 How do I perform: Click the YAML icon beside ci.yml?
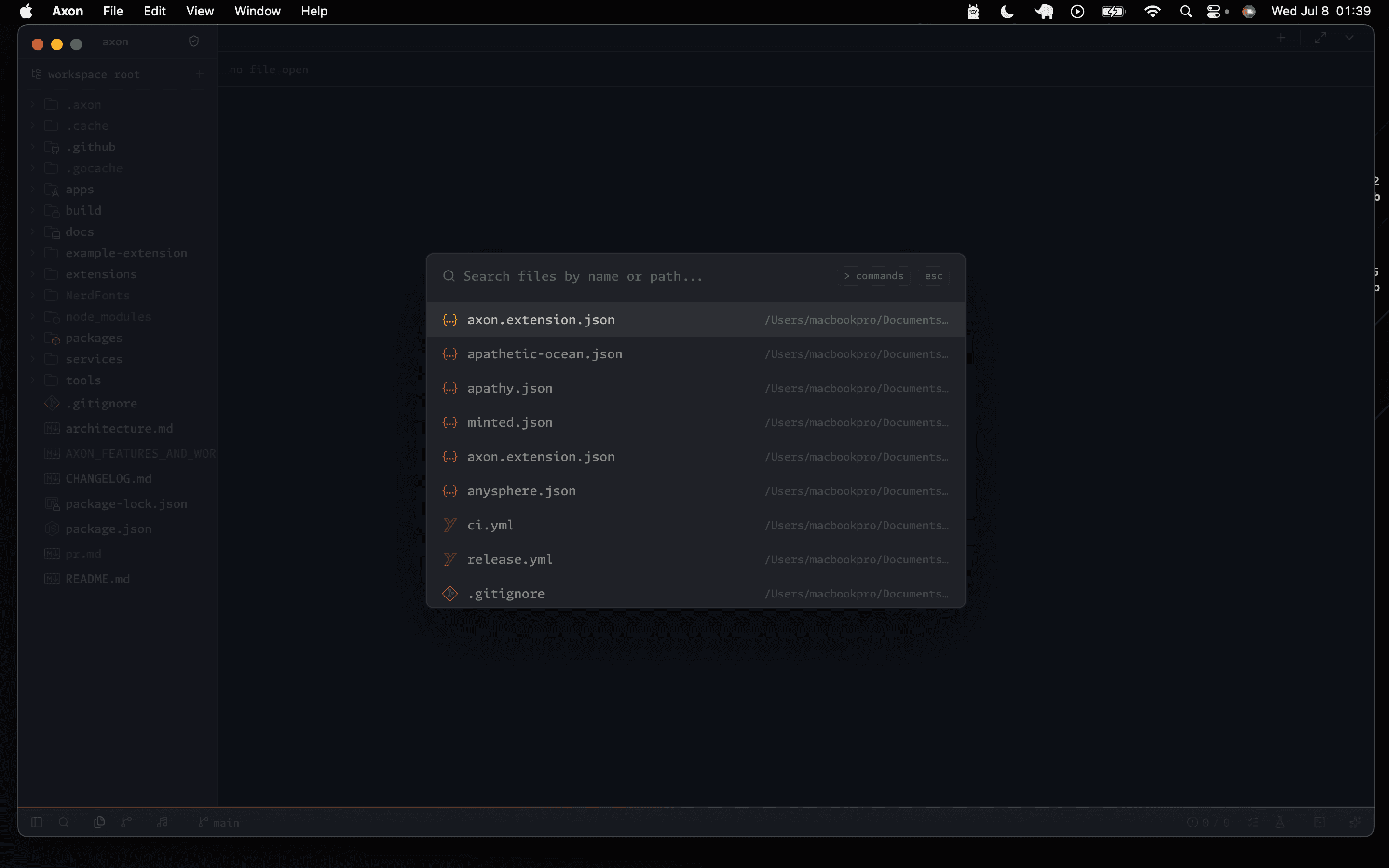[450, 525]
